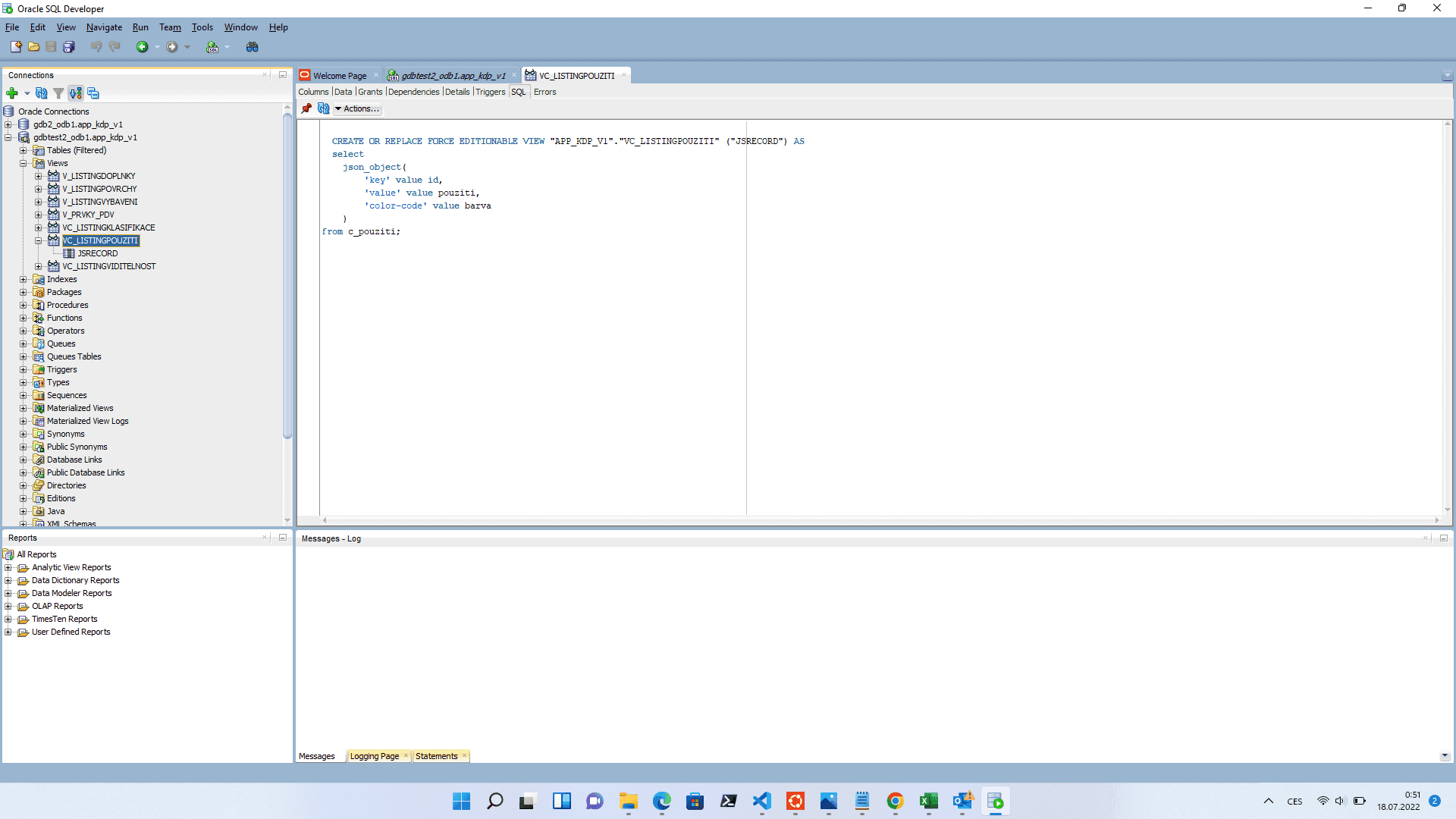Click green plus New Connection icon
Viewport: 1456px width, 819px height.
click(12, 93)
